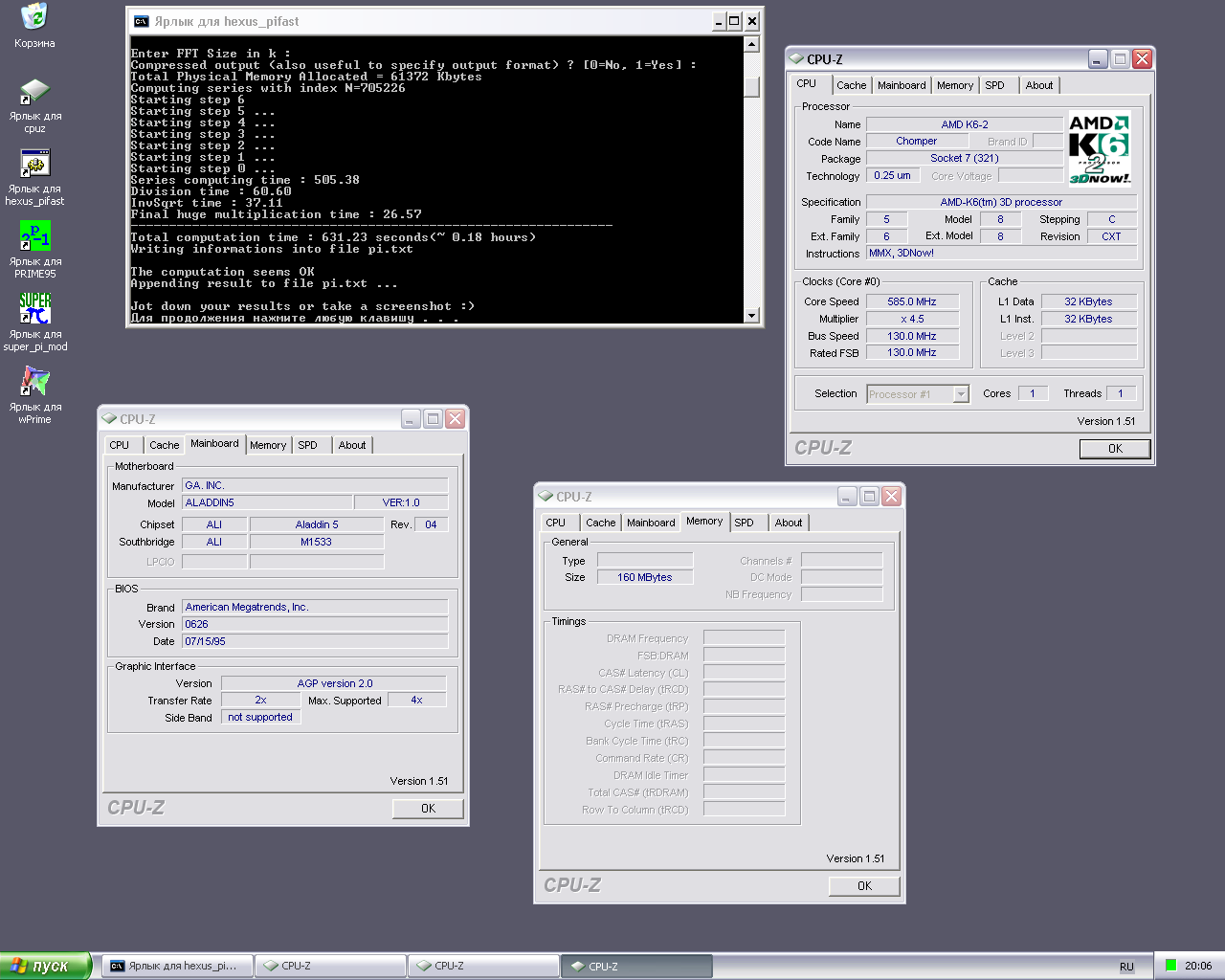The image size is (1225, 980).
Task: Open the cpuz shortcut desktop icon
Action: (x=34, y=92)
